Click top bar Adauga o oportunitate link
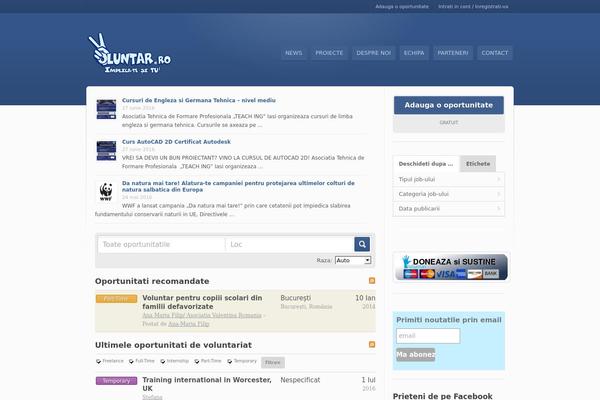 [402, 7]
